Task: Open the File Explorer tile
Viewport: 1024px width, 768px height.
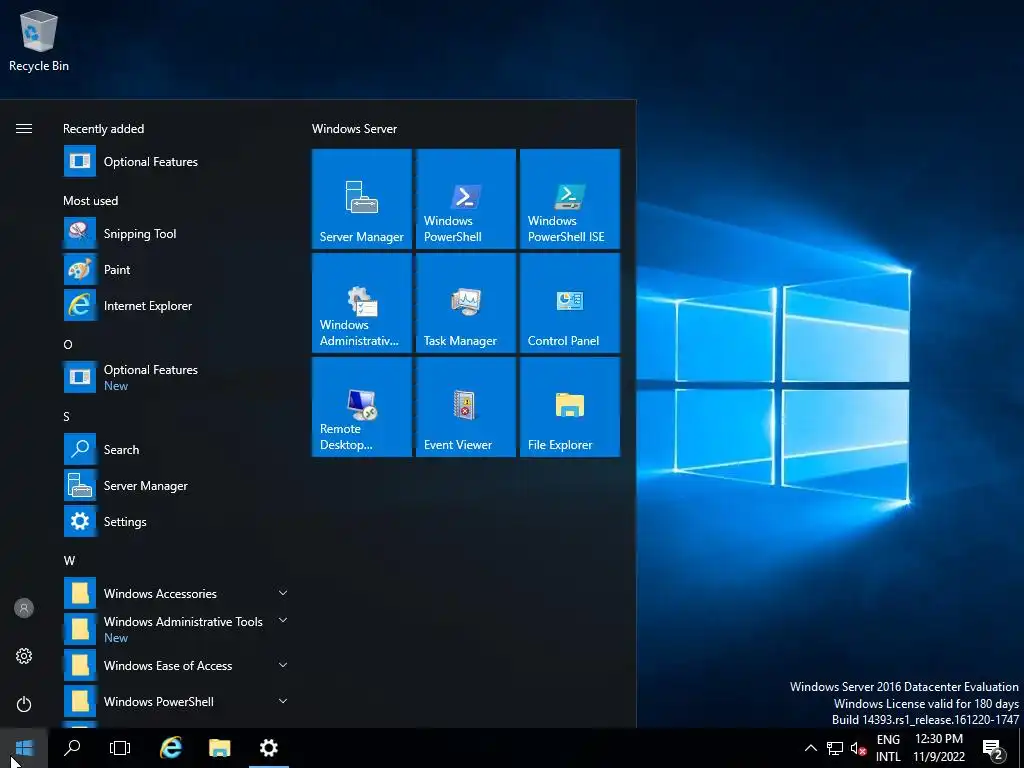Action: pyautogui.click(x=569, y=406)
